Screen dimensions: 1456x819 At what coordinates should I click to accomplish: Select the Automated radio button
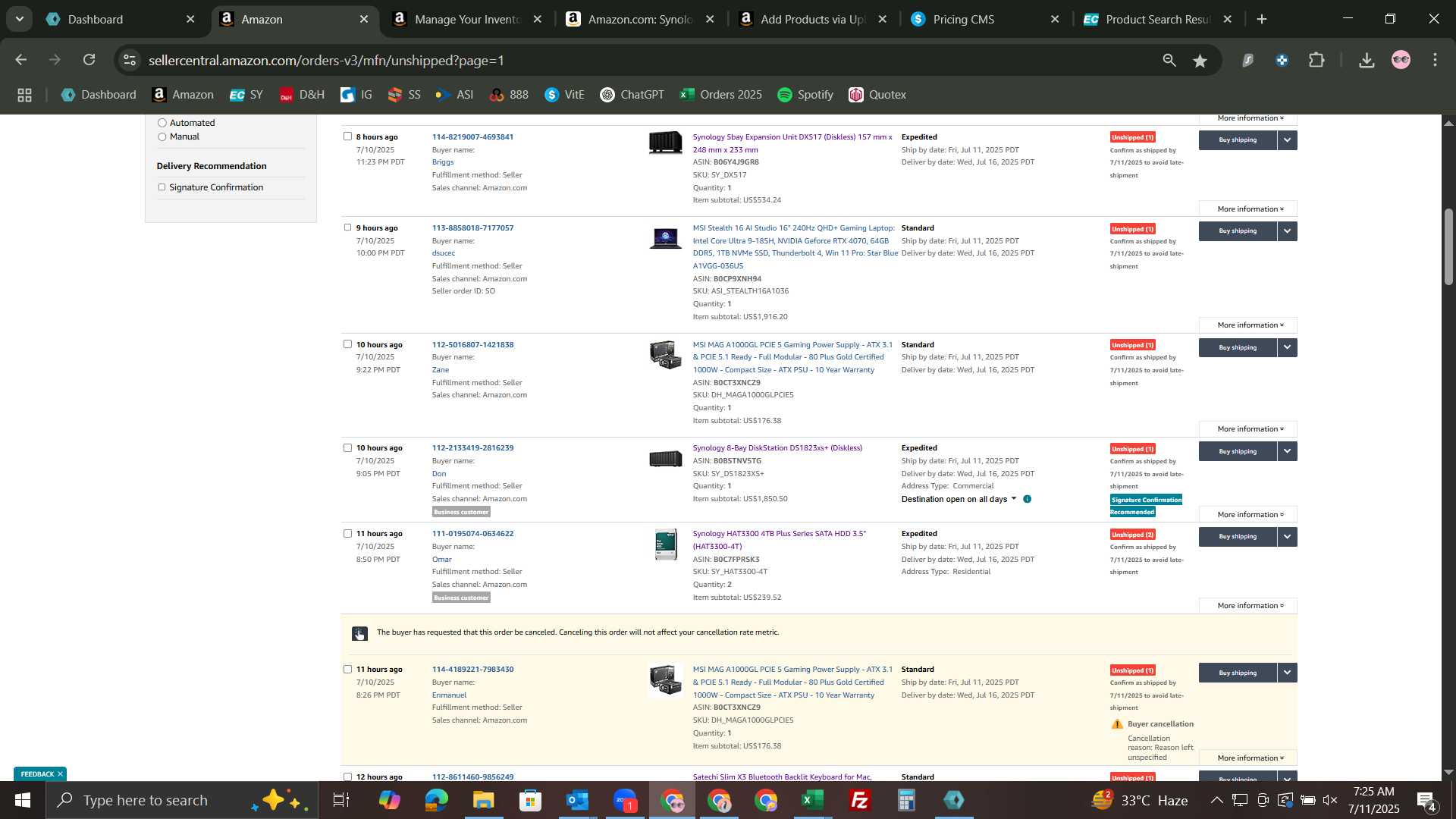162,123
